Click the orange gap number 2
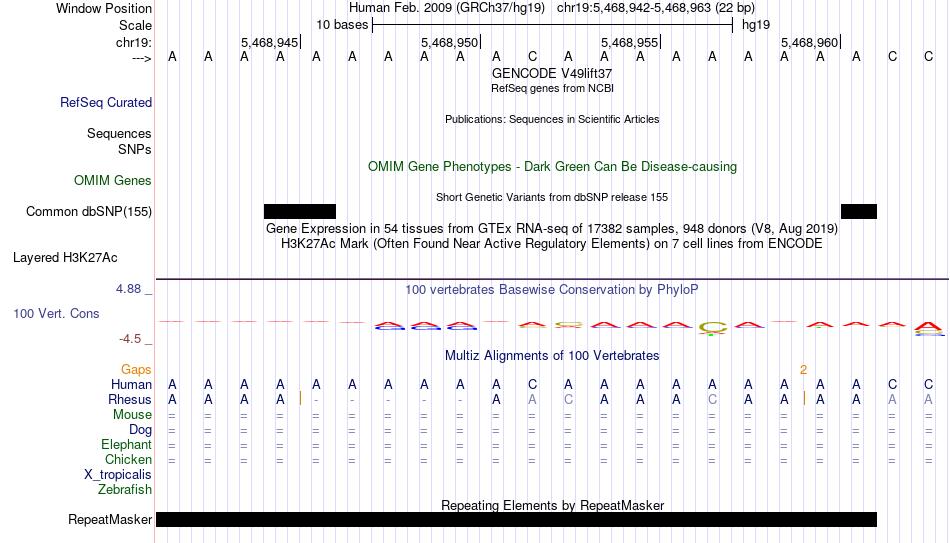Image resolution: width=950 pixels, height=543 pixels. [x=803, y=370]
